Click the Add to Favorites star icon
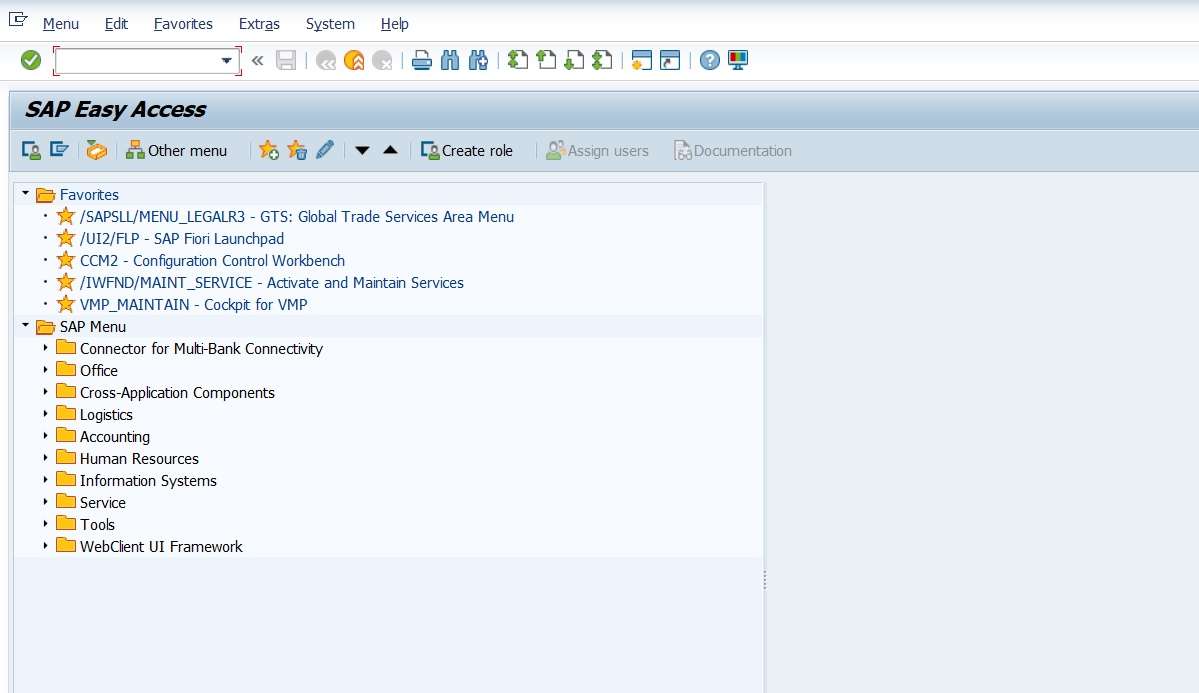This screenshot has width=1199, height=693. coord(268,150)
